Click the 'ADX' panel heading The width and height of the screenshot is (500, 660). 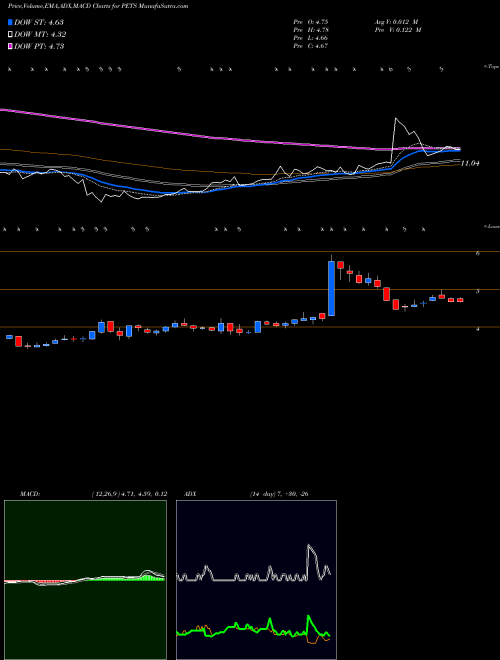pos(190,494)
